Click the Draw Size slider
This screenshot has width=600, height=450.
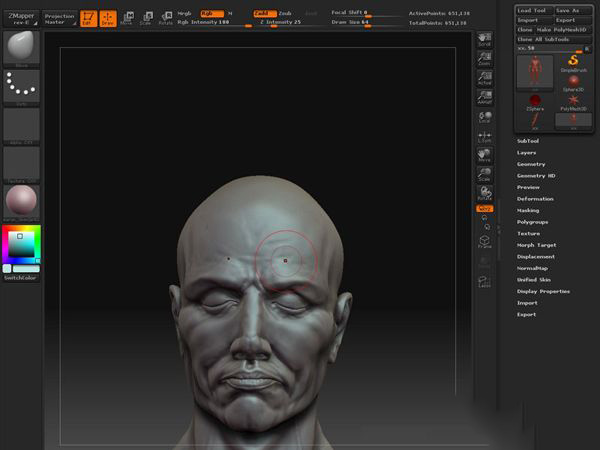[x=365, y=23]
